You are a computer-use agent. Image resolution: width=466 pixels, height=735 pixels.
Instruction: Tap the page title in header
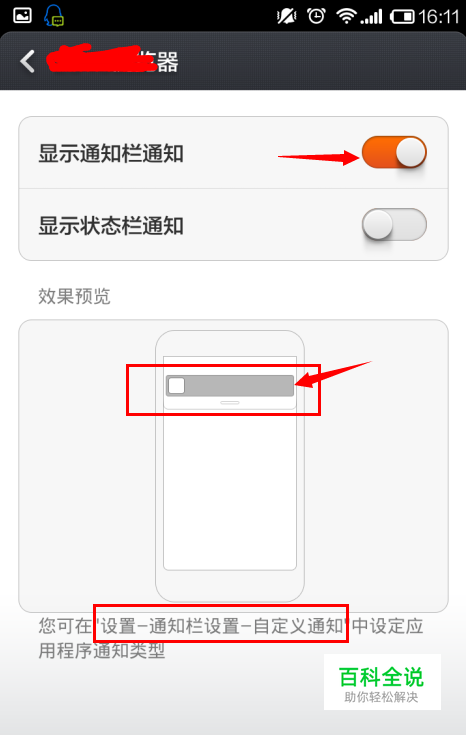click(113, 61)
